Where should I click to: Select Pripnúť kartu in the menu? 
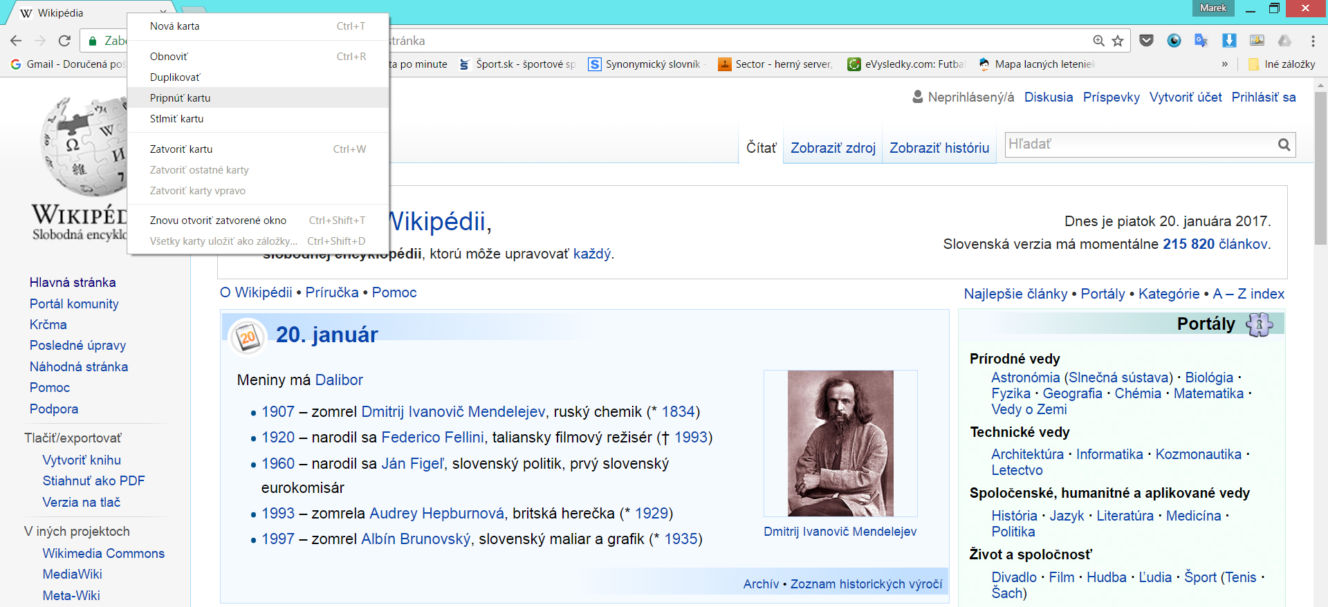[x=258, y=98]
